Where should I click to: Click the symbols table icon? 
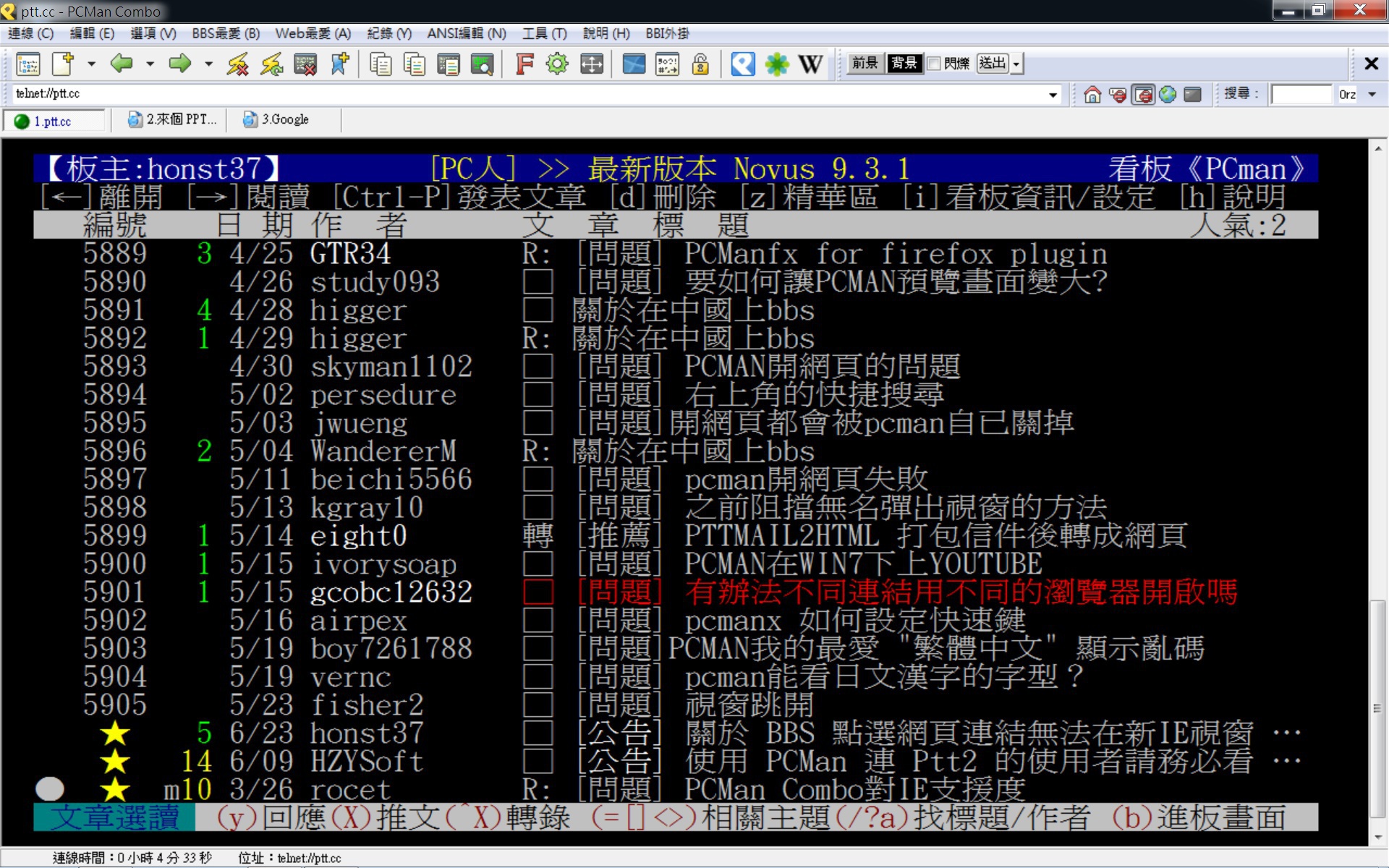pos(667,64)
